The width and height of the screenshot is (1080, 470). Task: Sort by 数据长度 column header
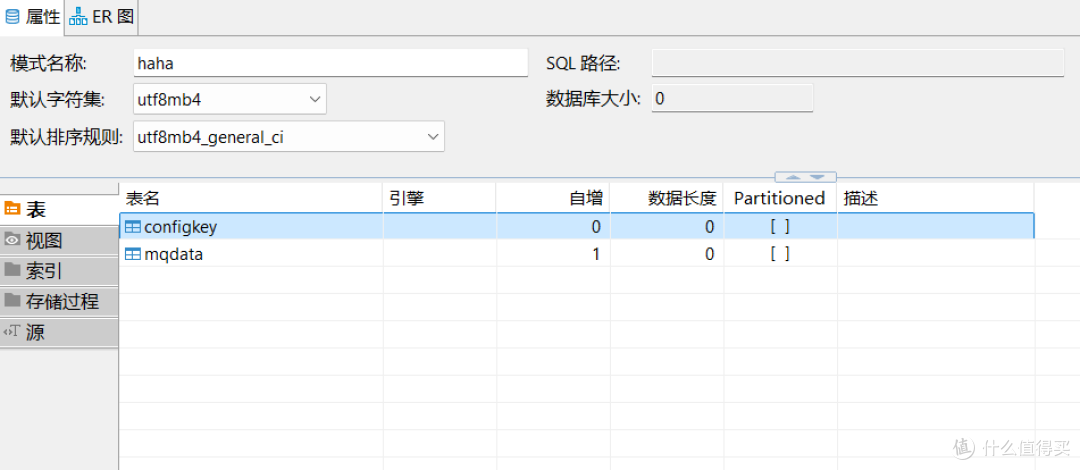coord(667,198)
